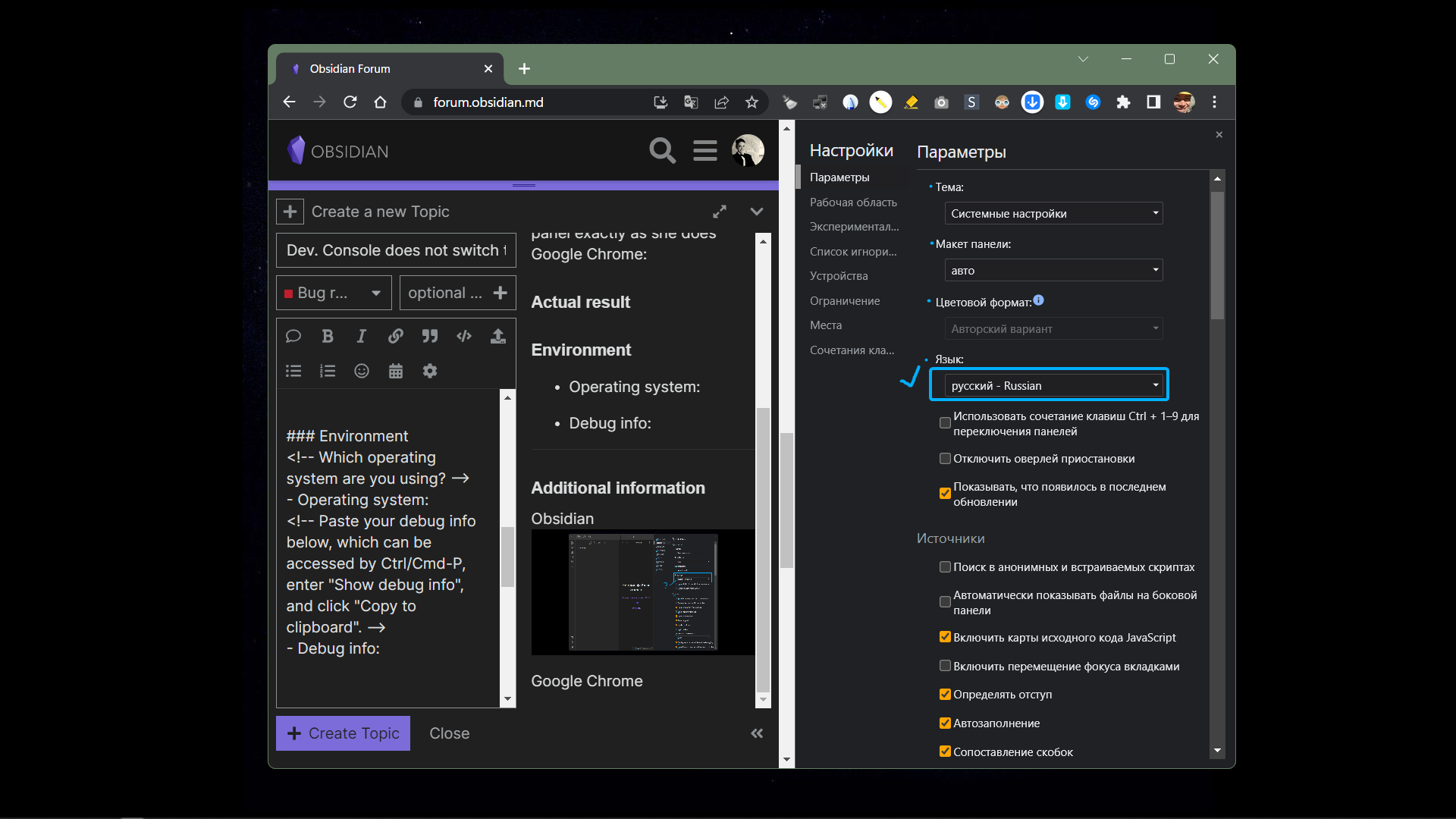Viewport: 1456px width, 819px height.
Task: Open the user avatar profile menu
Action: 748,150
